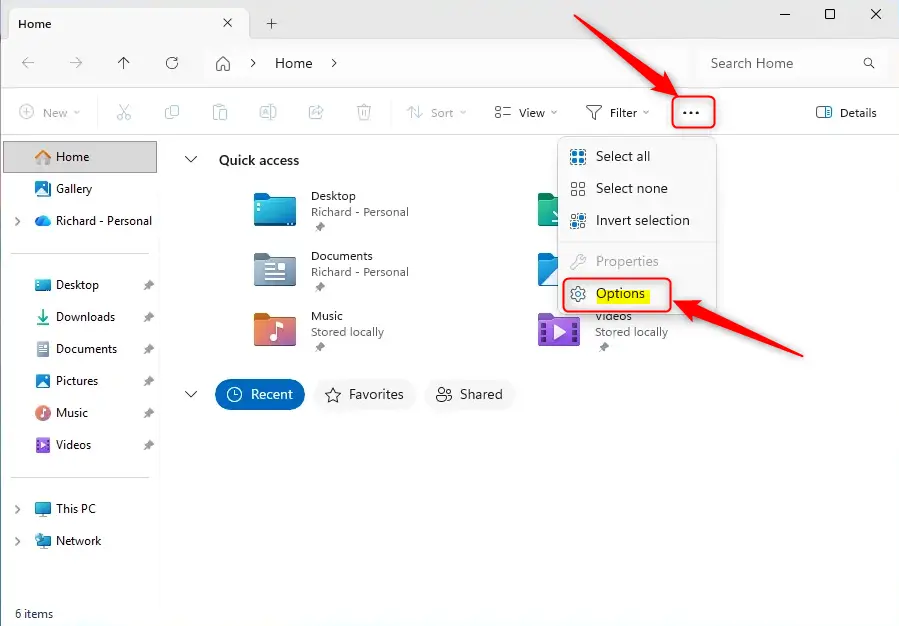Click the chevron before Home in breadcrumb
This screenshot has width=899, height=626.
[253, 63]
